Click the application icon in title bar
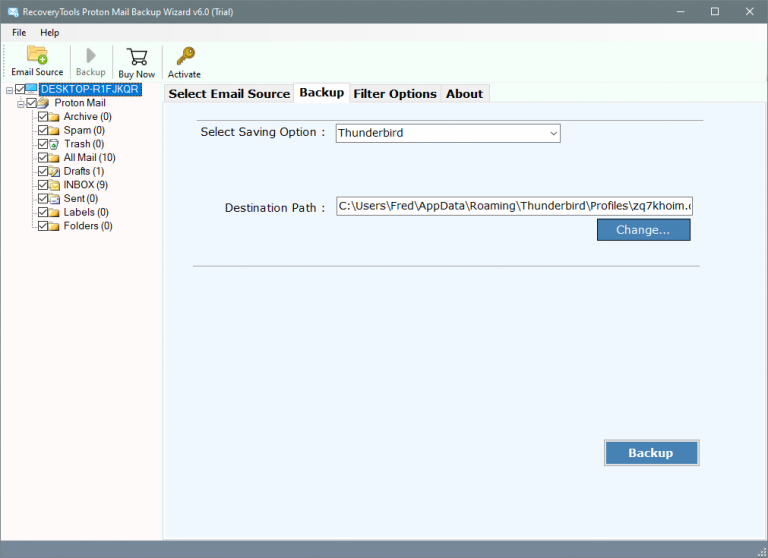The image size is (768, 558). [13, 12]
